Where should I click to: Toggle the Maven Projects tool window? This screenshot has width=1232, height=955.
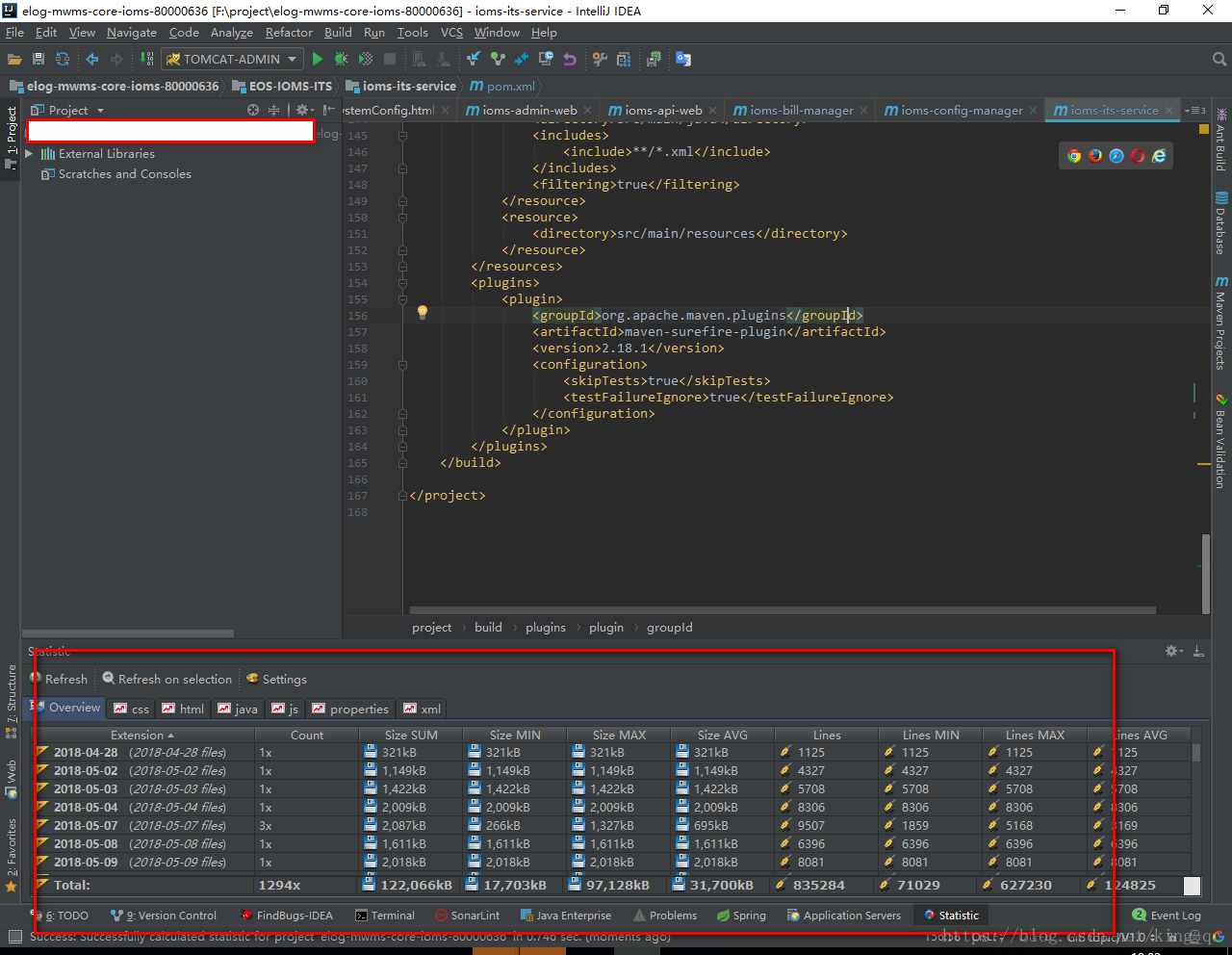pos(1220,323)
